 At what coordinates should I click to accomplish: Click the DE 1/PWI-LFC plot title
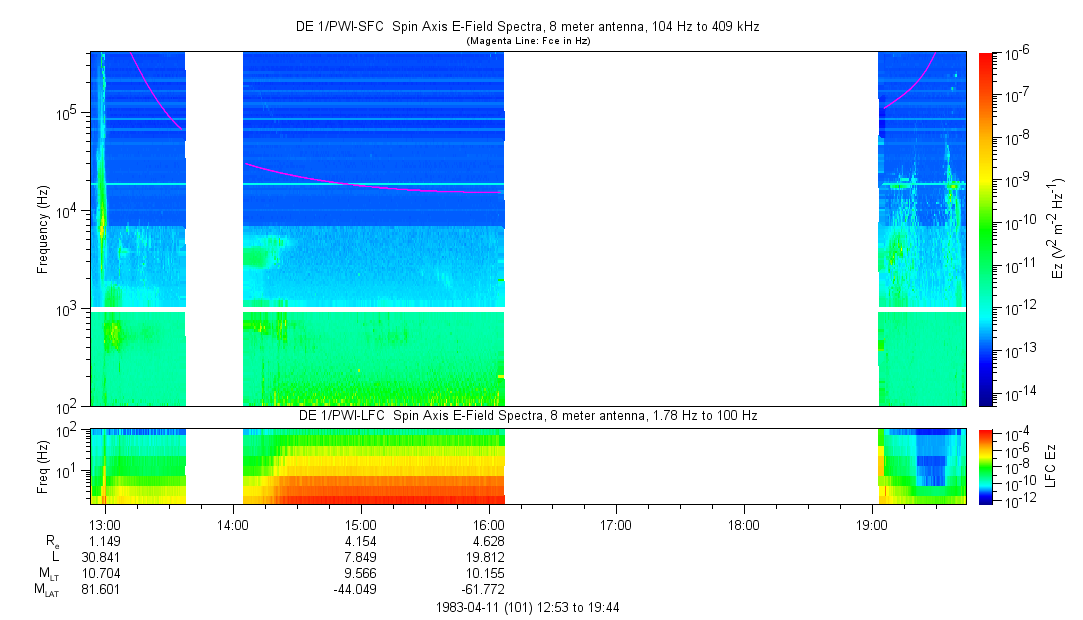pyautogui.click(x=528, y=415)
